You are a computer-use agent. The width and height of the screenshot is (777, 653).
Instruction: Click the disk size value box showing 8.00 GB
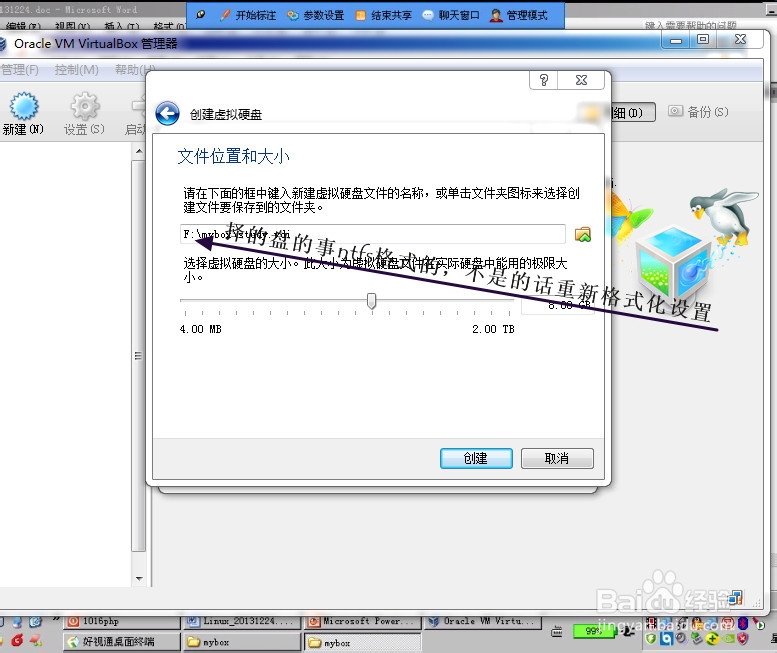557,305
